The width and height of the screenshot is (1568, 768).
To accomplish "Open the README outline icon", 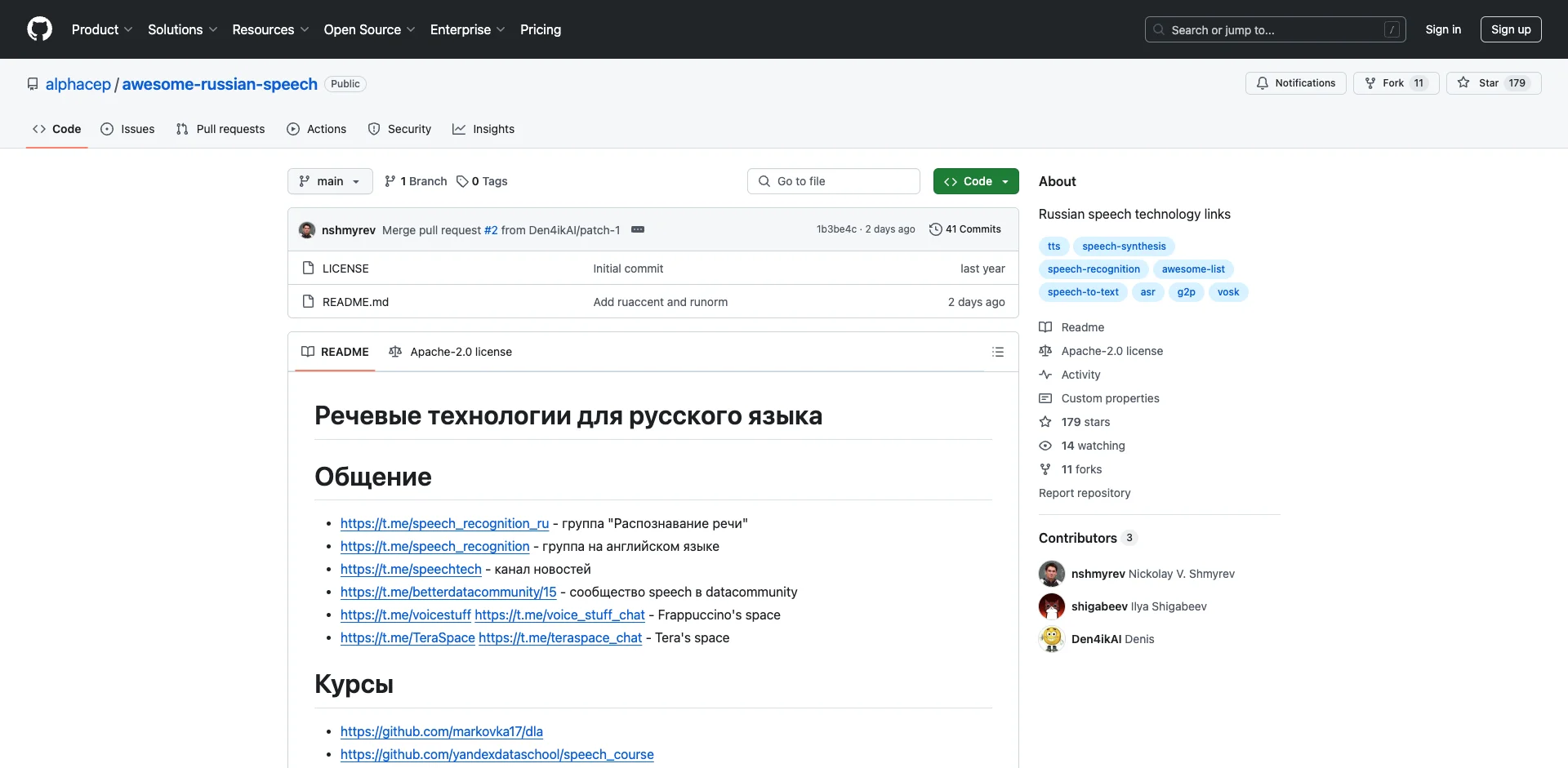I will (x=998, y=352).
